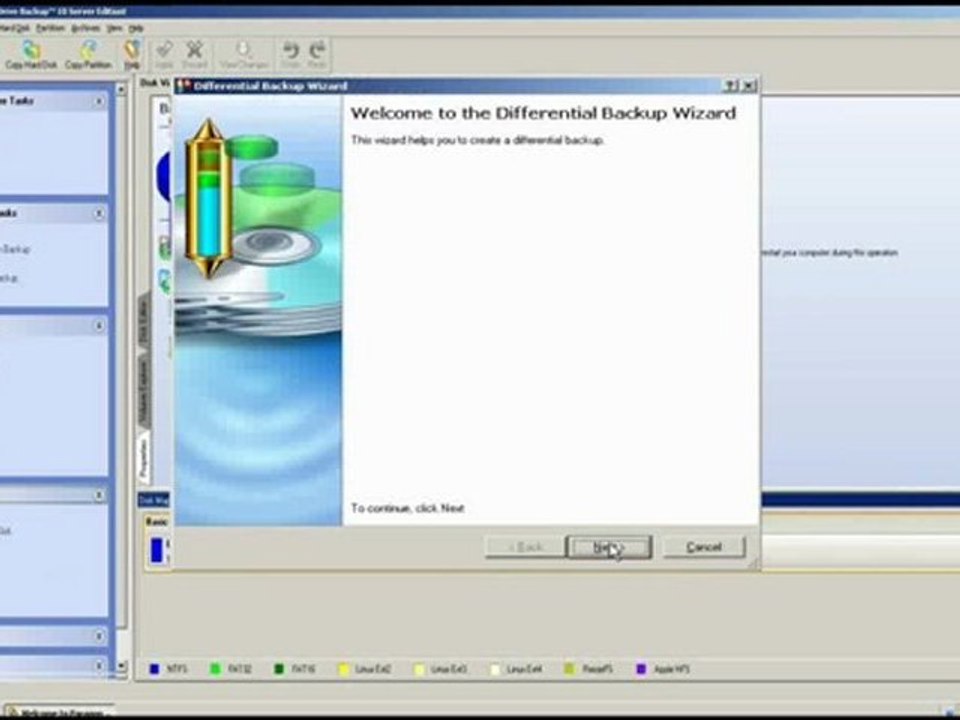Click the greyed-out Back button
The image size is (960, 720).
525,547
